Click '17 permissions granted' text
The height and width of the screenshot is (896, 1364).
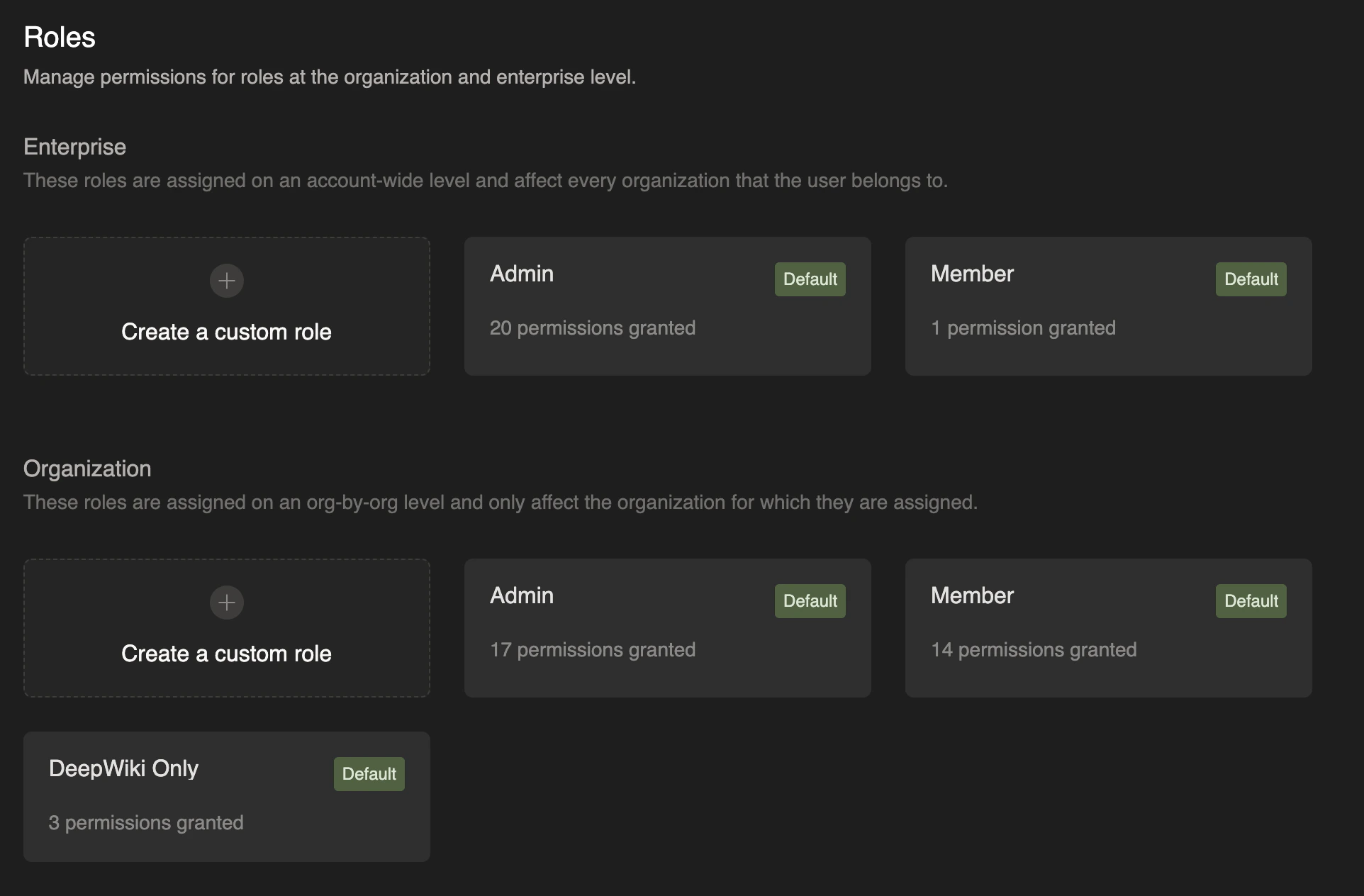[x=593, y=650]
